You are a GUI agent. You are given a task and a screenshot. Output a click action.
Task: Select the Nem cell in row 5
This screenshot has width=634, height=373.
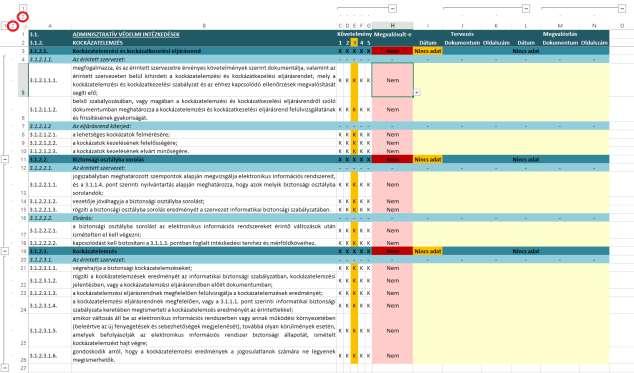click(x=392, y=80)
